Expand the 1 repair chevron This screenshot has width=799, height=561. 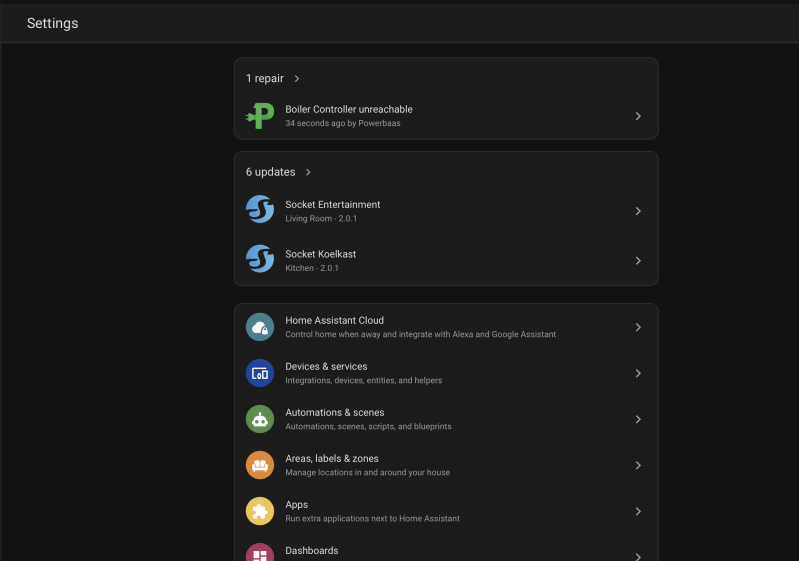click(297, 78)
